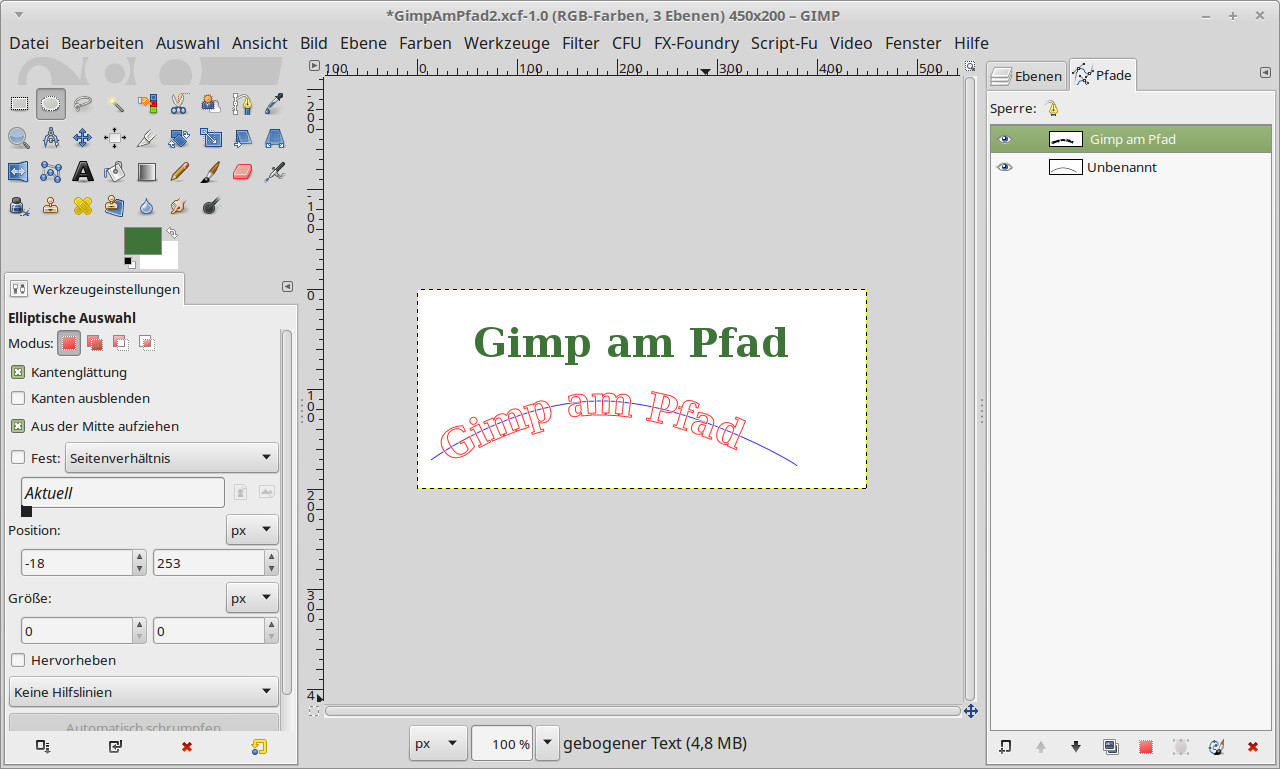Select the Unbenannt path row
Image resolution: width=1280 pixels, height=769 pixels.
click(x=1130, y=167)
